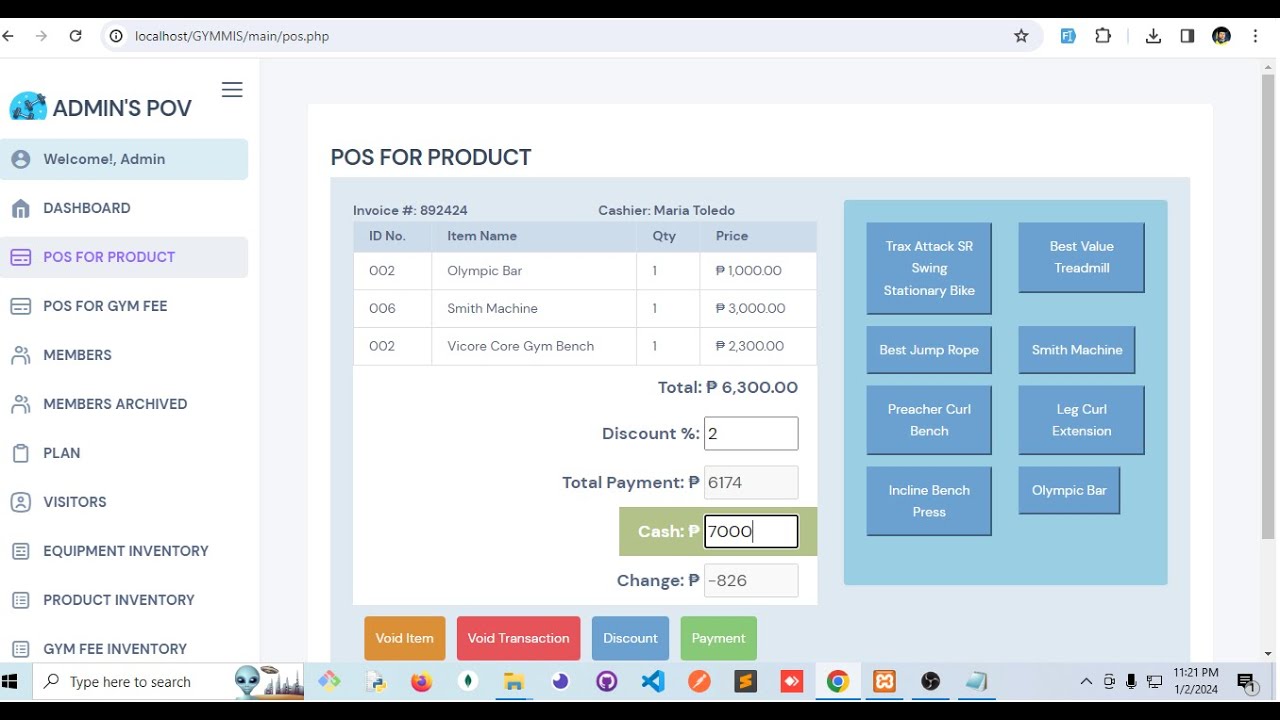Click the Equipment Inventory list icon
The image size is (1280, 720).
click(20, 551)
